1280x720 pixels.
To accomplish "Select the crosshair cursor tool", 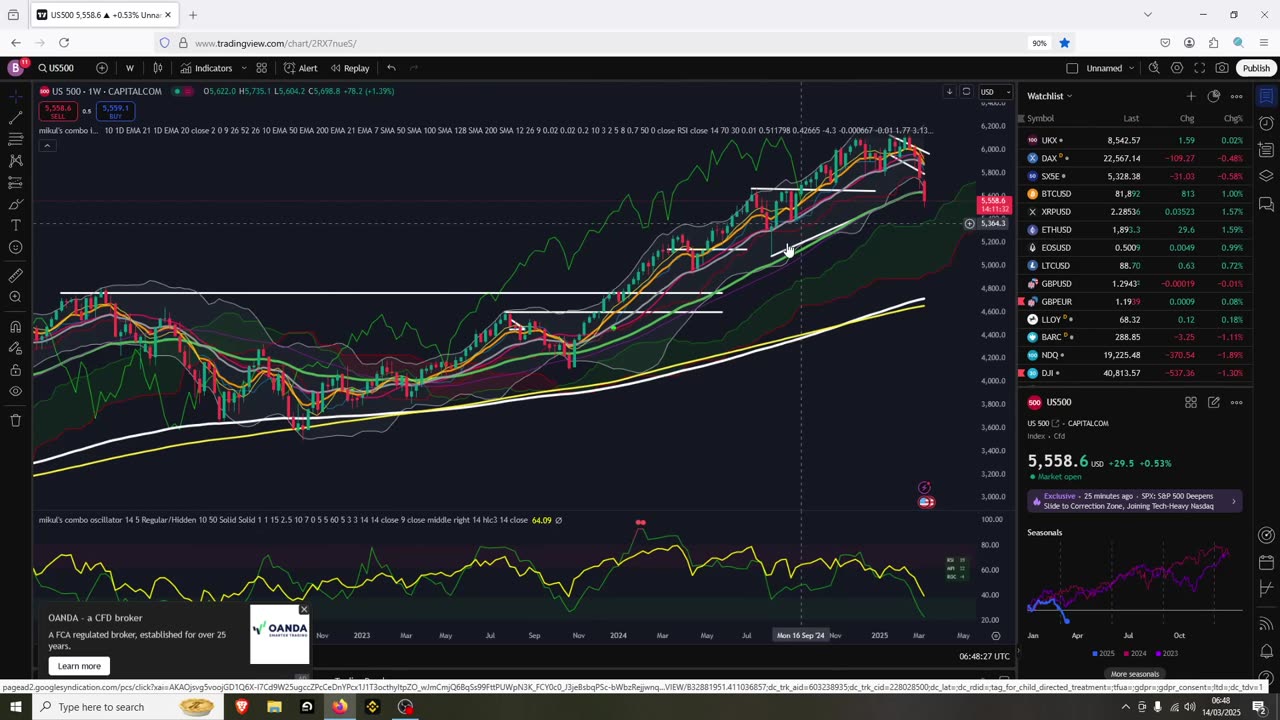I will click(15, 96).
